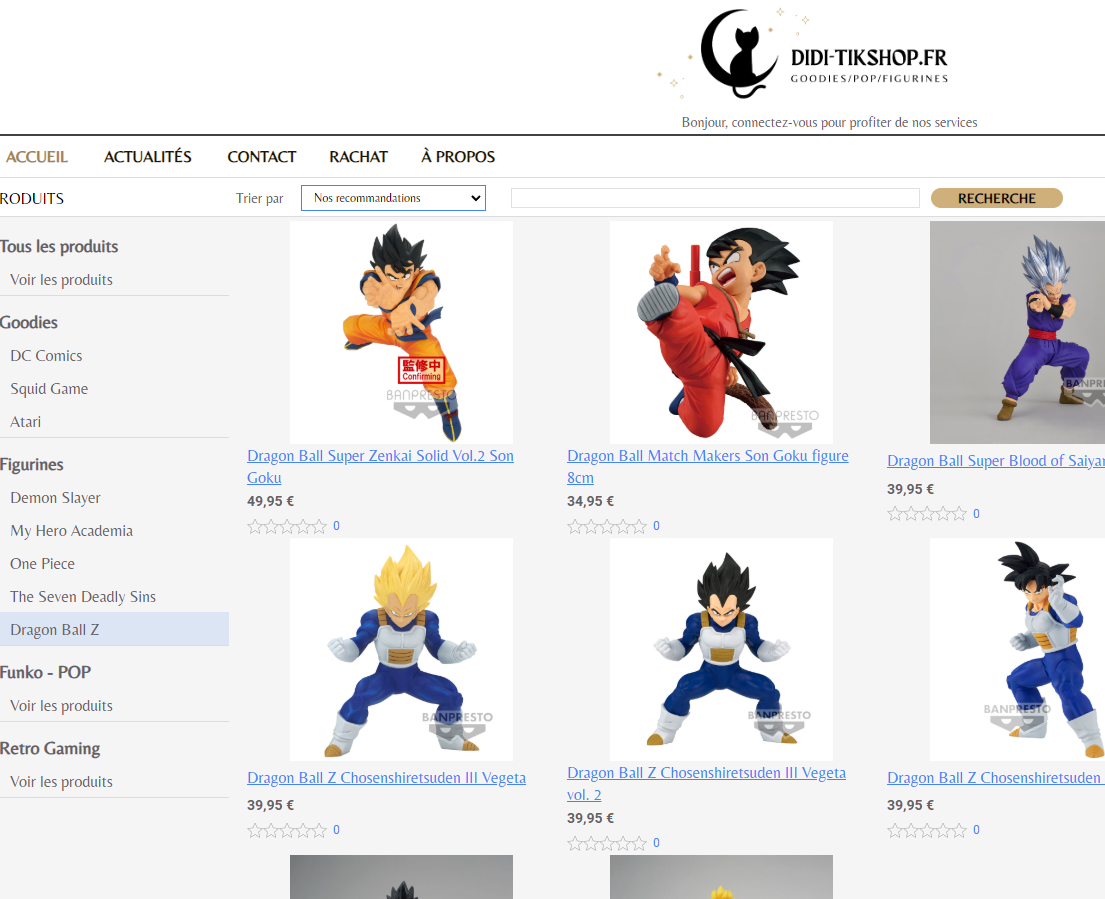This screenshot has height=899, width=1105.
Task: Click star rating under Chosenshiretsuden III Vegeta
Action: [287, 831]
